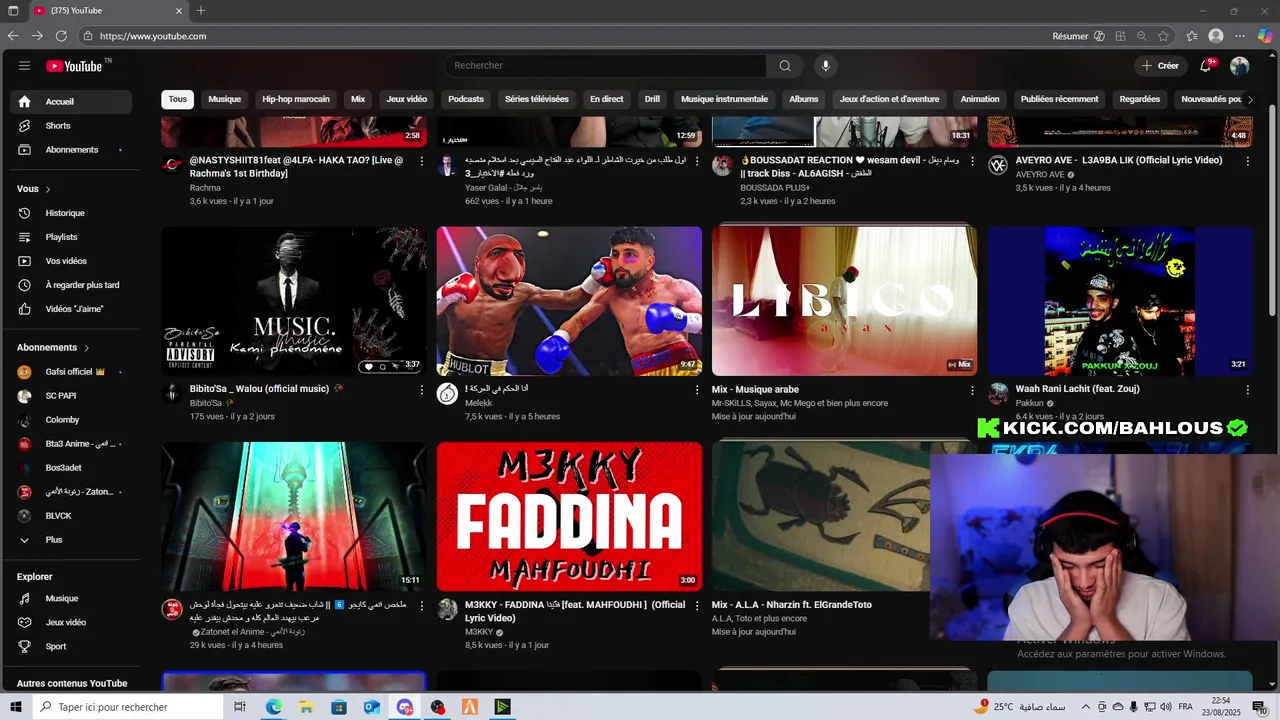Open À regarder plus tard list
The image size is (1280, 720).
tap(71, 285)
